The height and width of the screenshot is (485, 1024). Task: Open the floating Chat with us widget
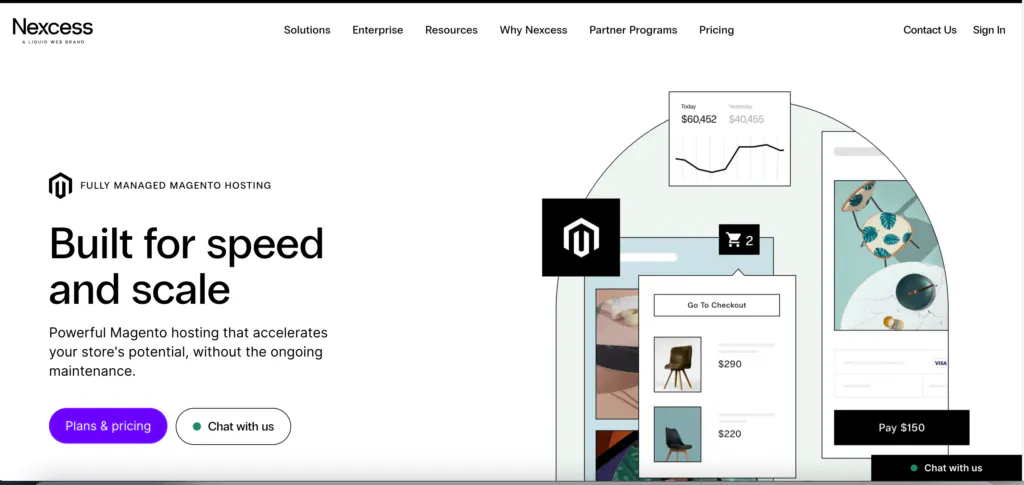pyautogui.click(x=946, y=468)
